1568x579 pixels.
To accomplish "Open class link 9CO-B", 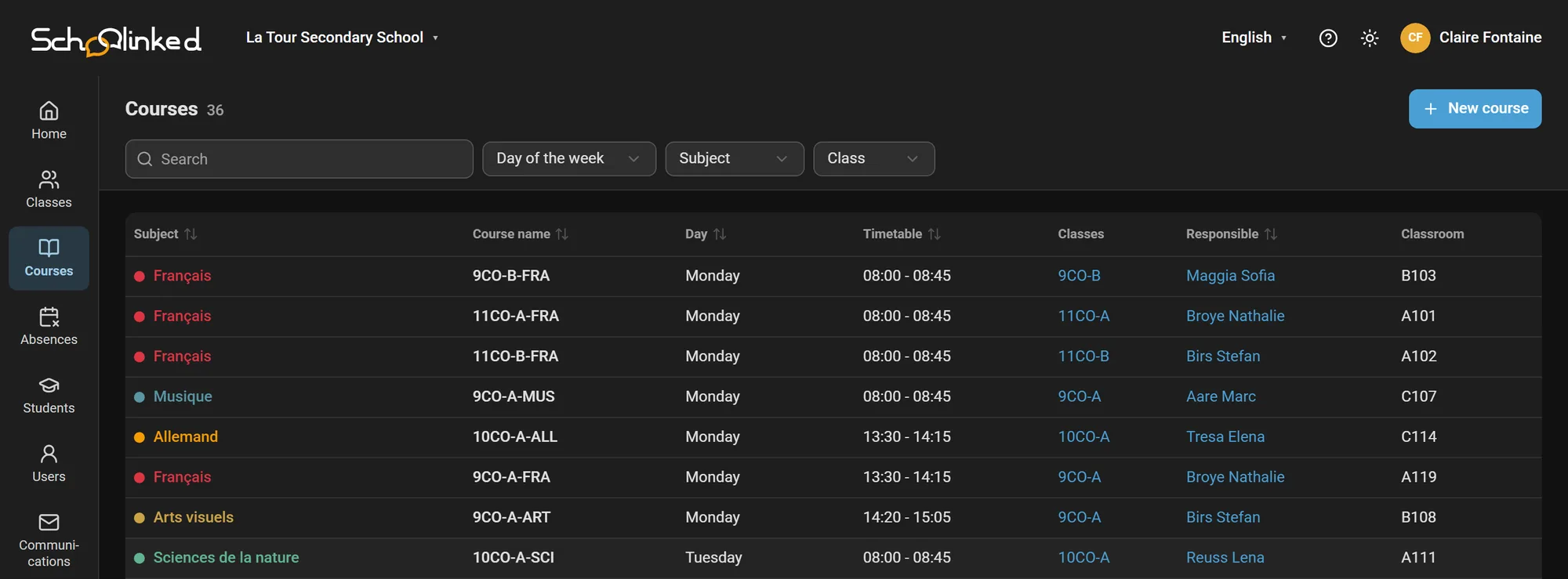I will coord(1079,276).
